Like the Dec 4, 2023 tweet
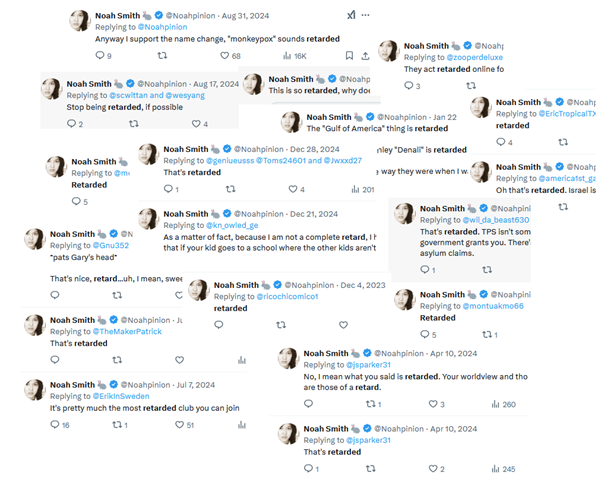The height and width of the screenshot is (479, 601). pos(341,325)
